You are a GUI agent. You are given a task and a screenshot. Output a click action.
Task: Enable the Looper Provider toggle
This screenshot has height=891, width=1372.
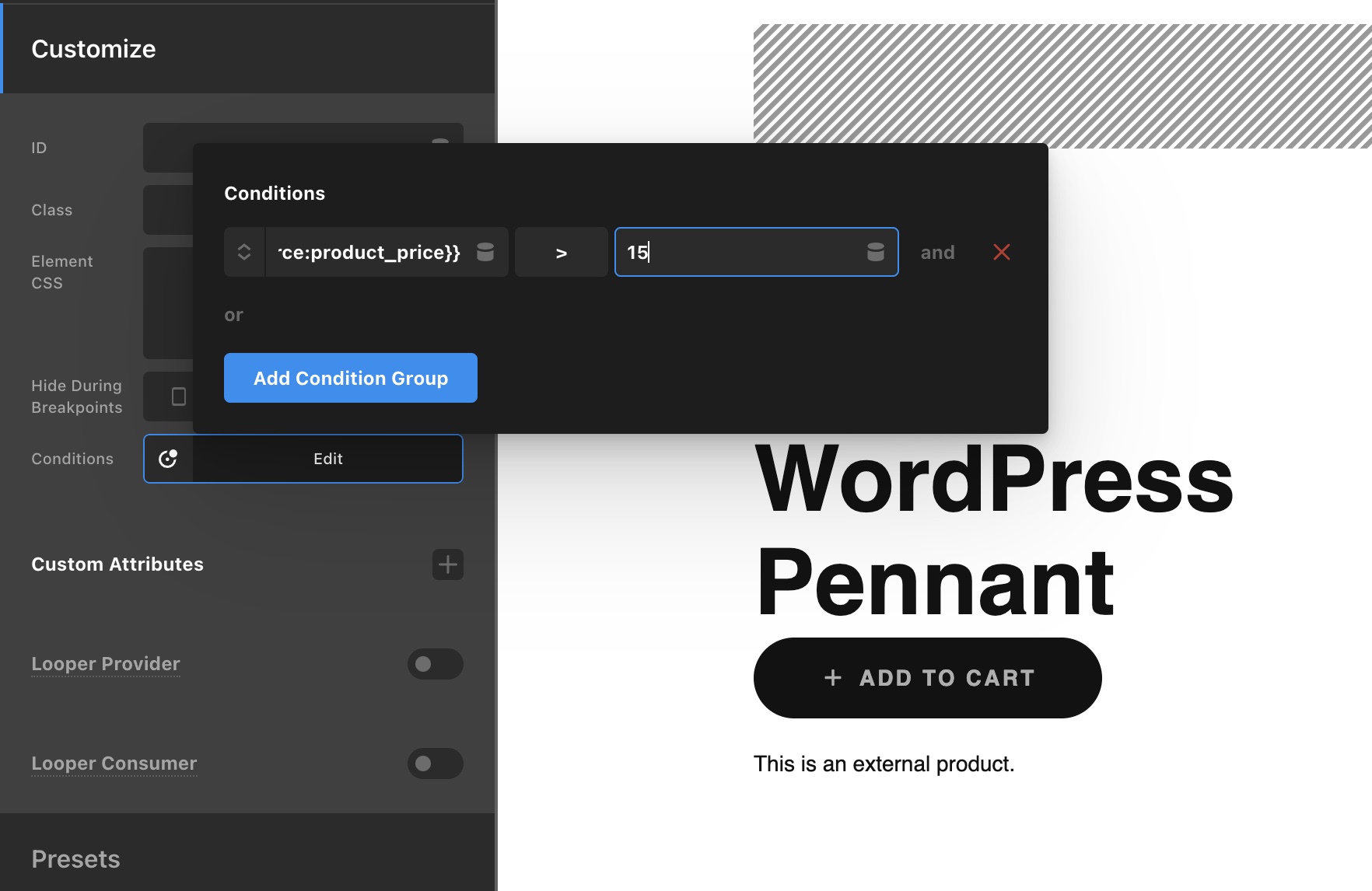click(436, 664)
